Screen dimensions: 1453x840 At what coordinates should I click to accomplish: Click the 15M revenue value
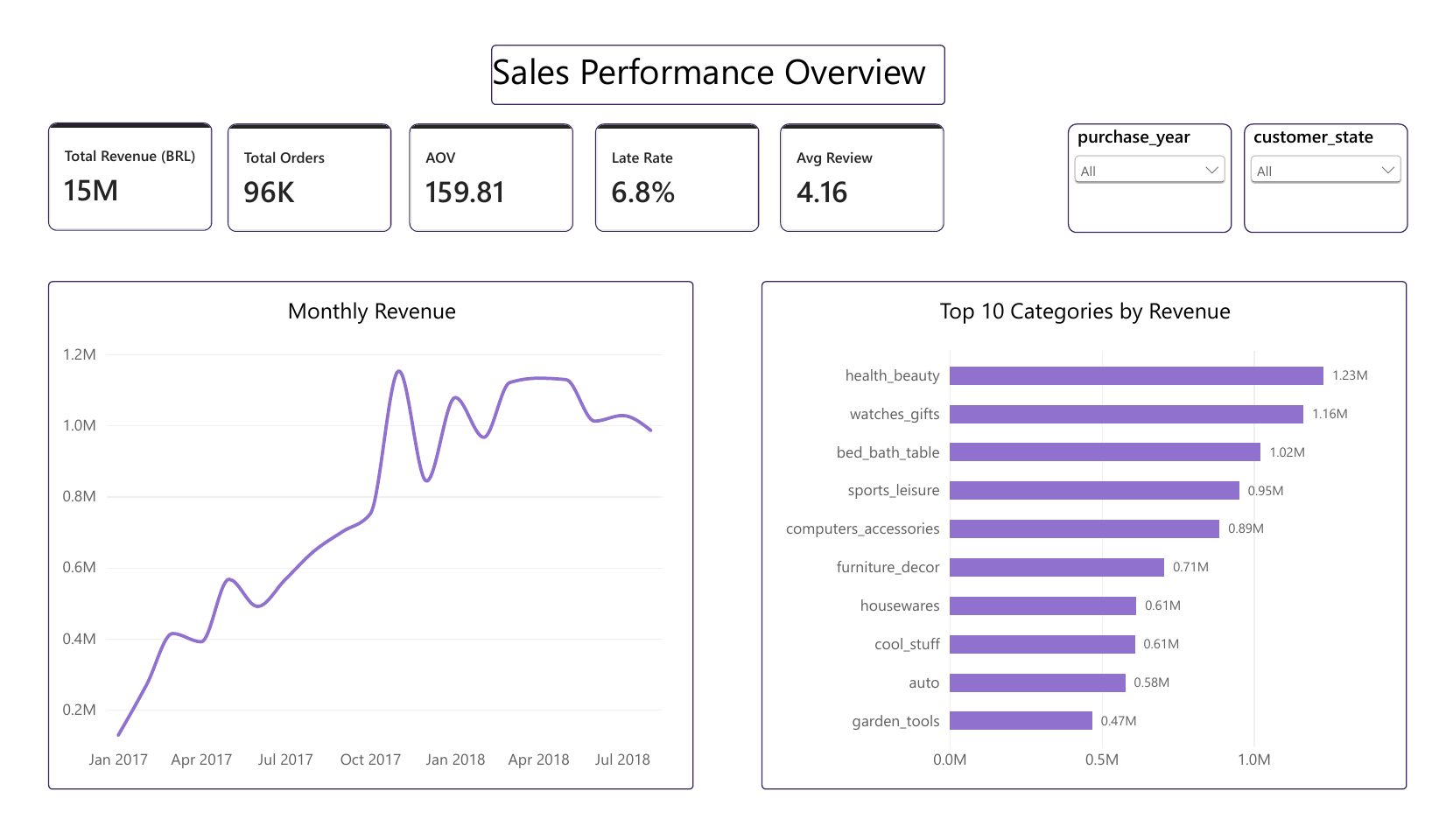[x=91, y=191]
